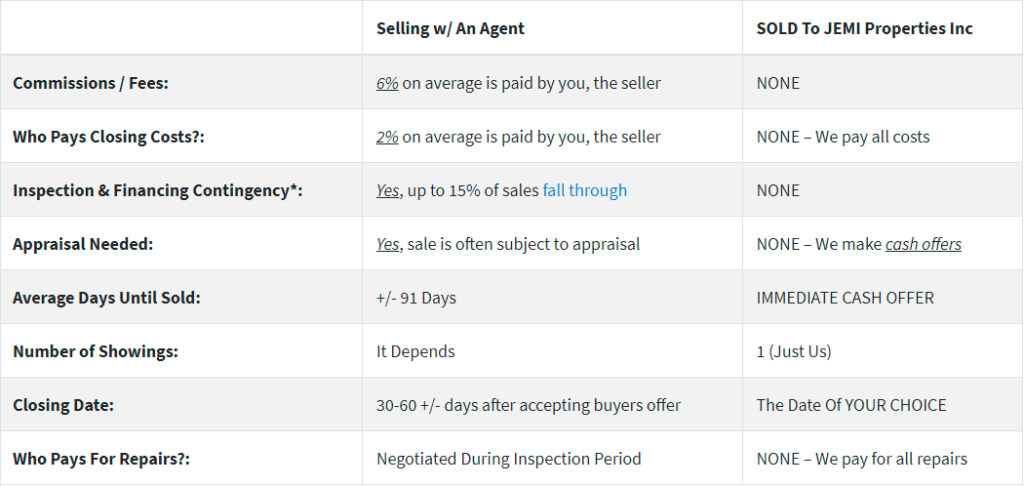Click "The Date Of YOUR CHOICE" cell
1024x487 pixels.
coord(851,405)
